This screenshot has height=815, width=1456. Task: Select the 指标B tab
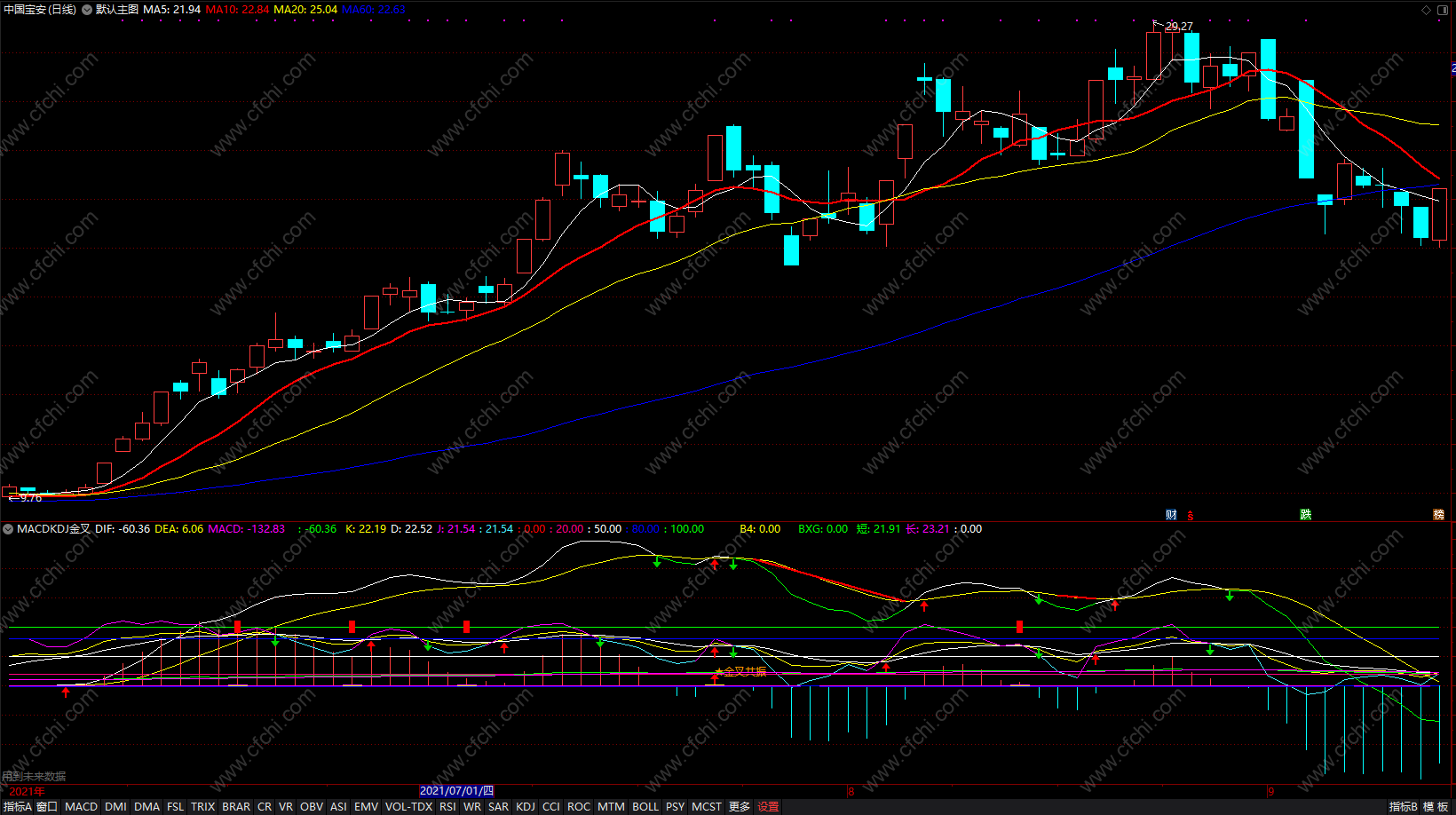click(x=1403, y=807)
